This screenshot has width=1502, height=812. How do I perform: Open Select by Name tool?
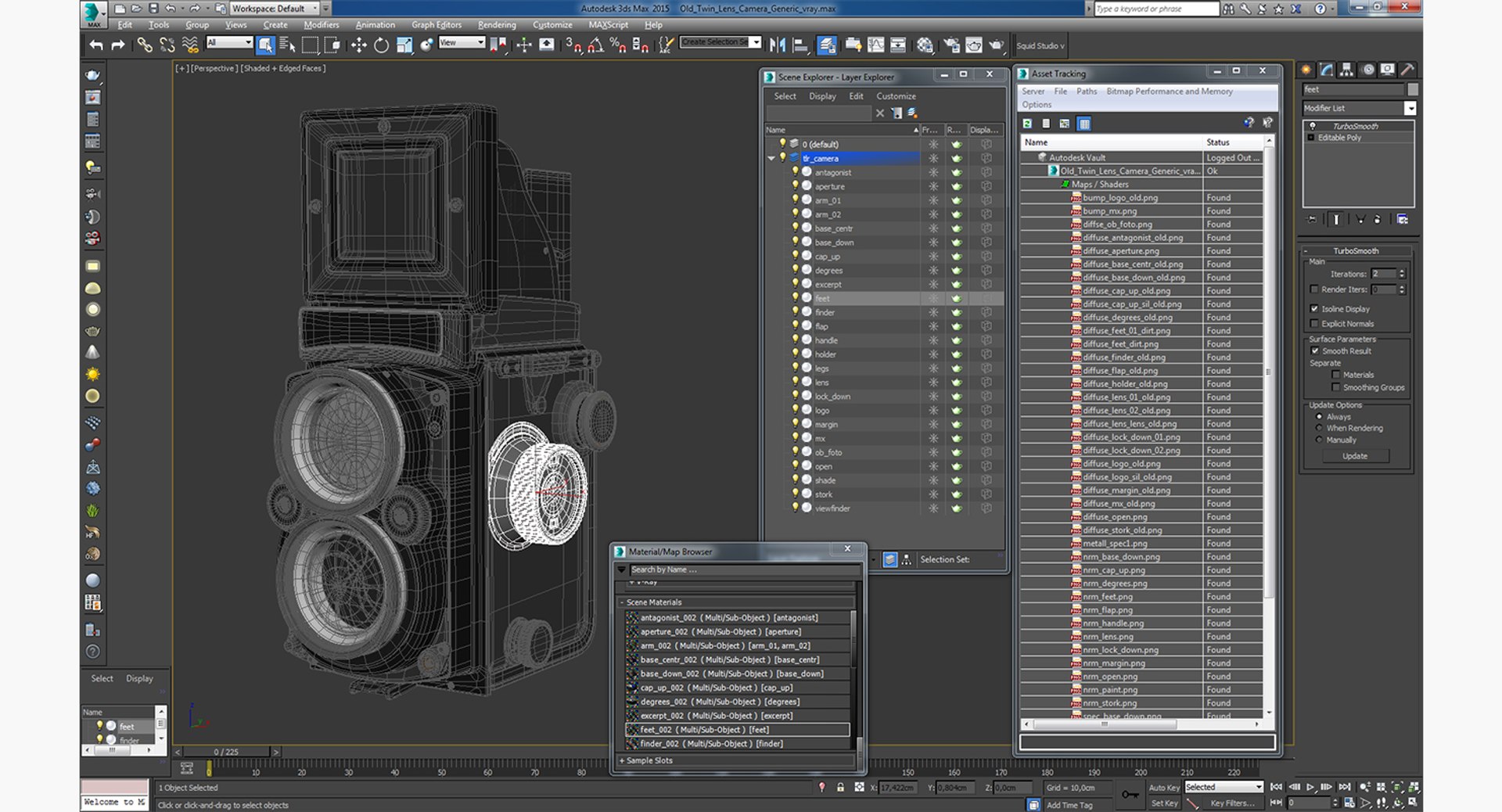(287, 45)
